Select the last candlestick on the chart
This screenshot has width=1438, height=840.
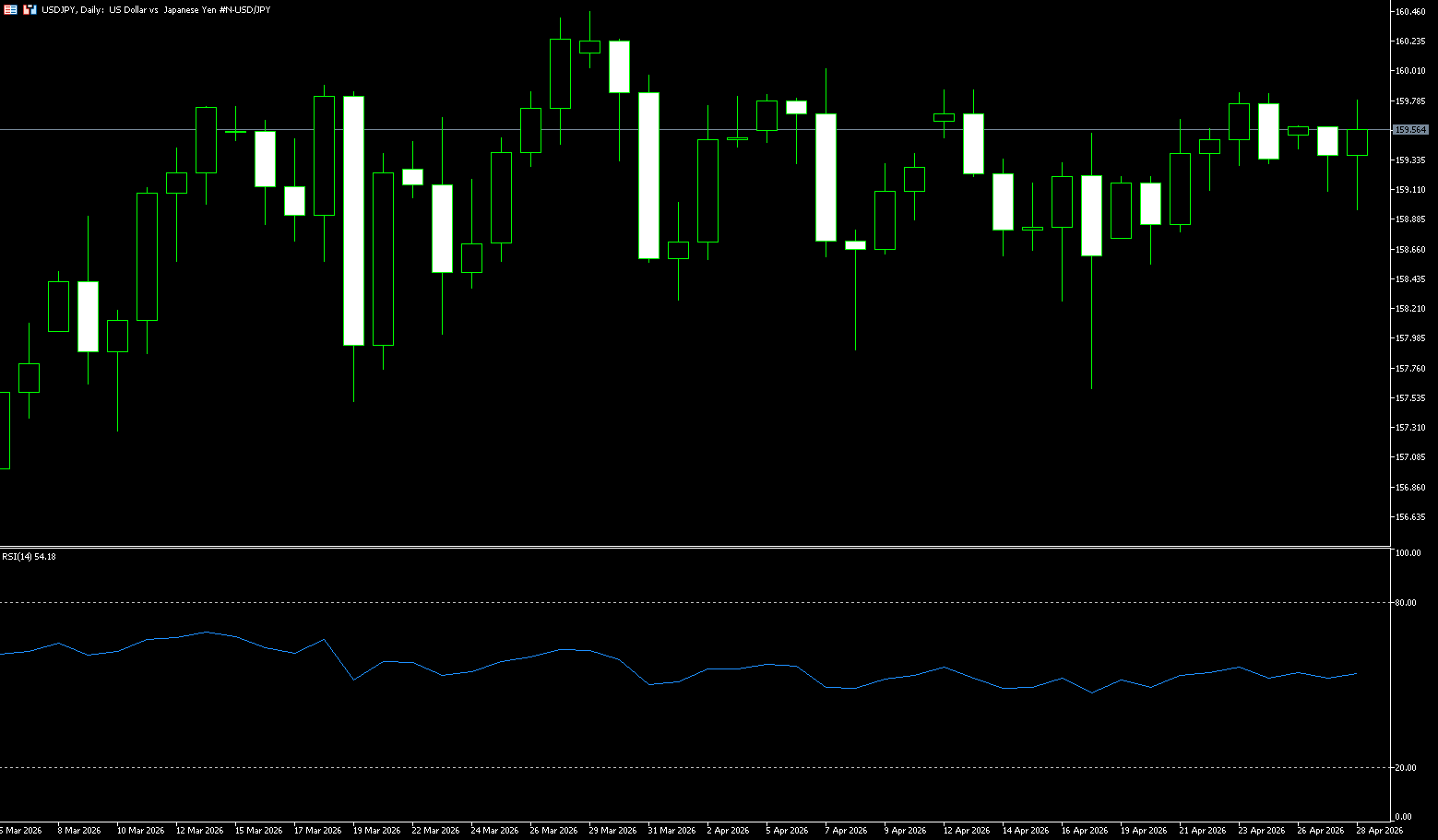point(1357,142)
